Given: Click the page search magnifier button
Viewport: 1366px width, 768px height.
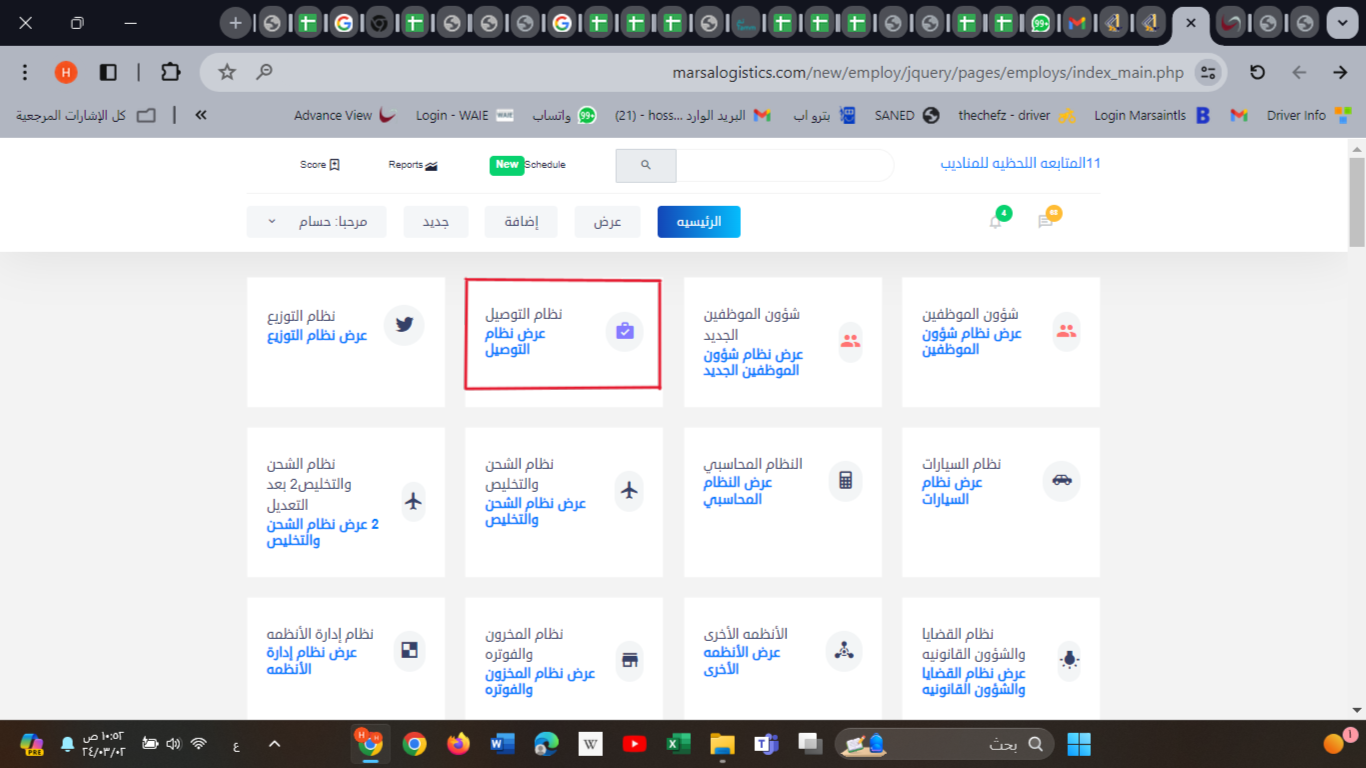Looking at the screenshot, I should pos(646,165).
